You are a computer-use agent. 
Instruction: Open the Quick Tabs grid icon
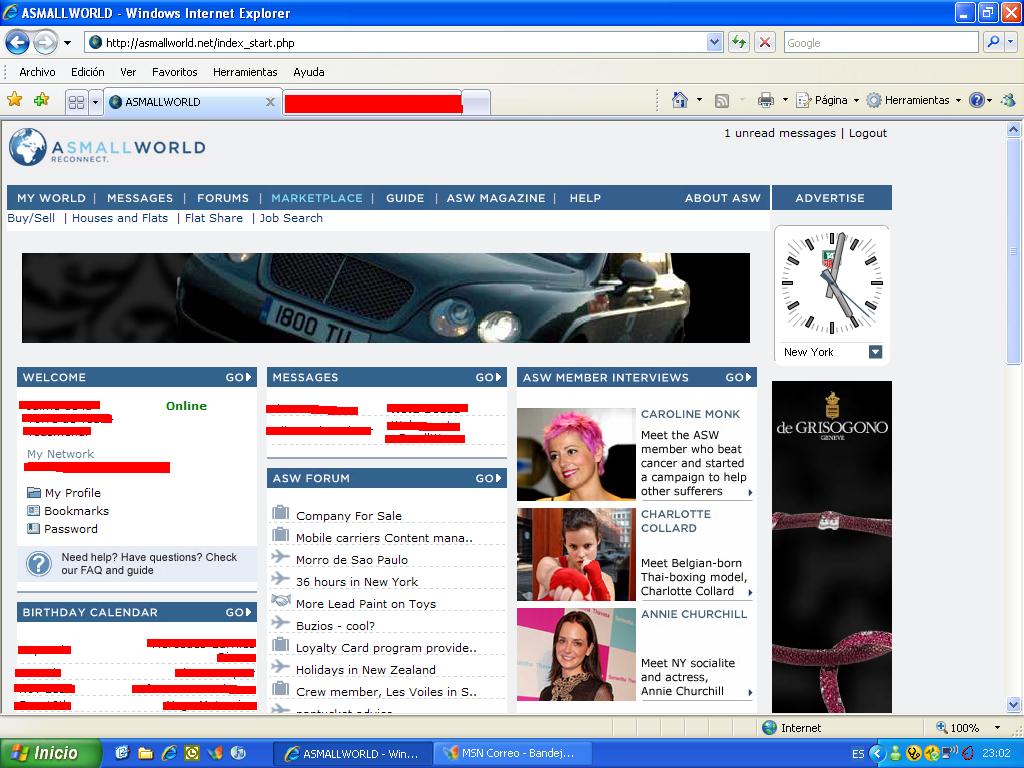coord(76,102)
